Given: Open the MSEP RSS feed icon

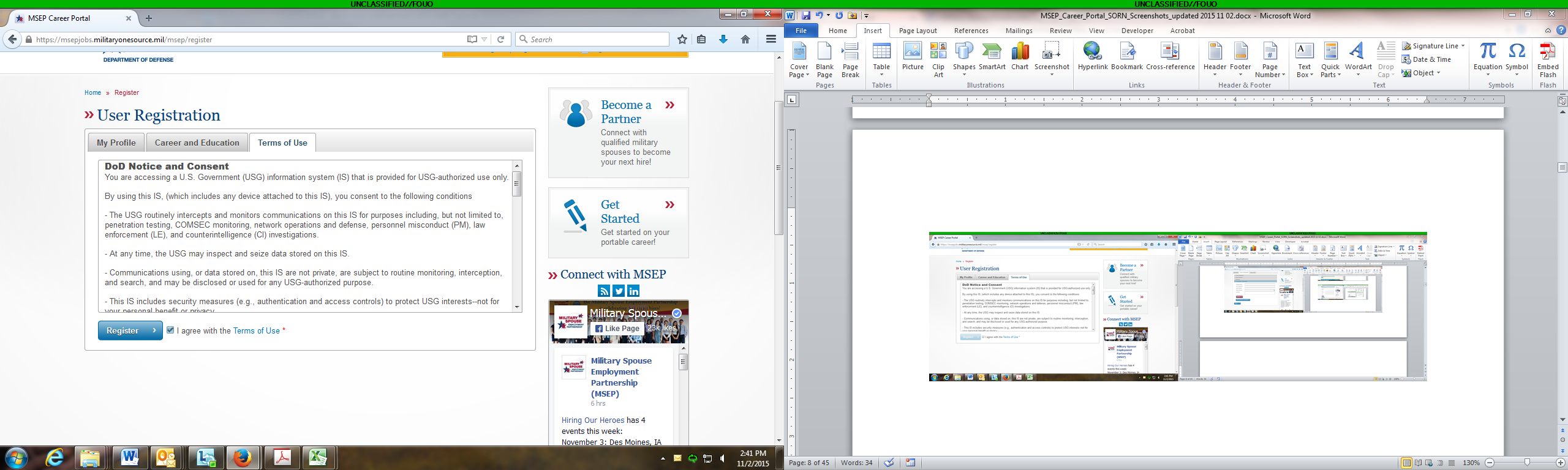Looking at the screenshot, I should [604, 291].
